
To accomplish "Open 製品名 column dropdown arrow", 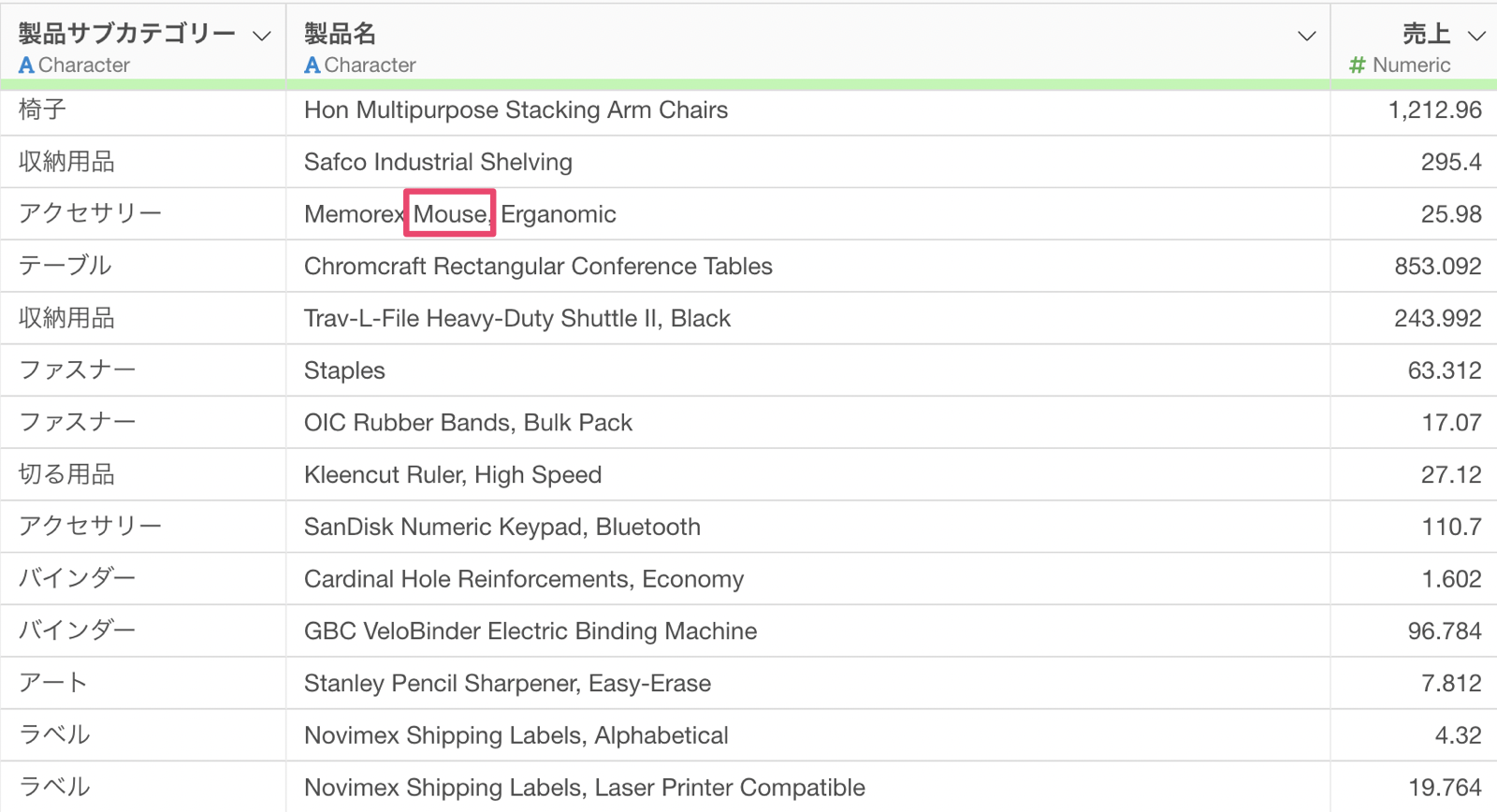I will click(x=1306, y=36).
